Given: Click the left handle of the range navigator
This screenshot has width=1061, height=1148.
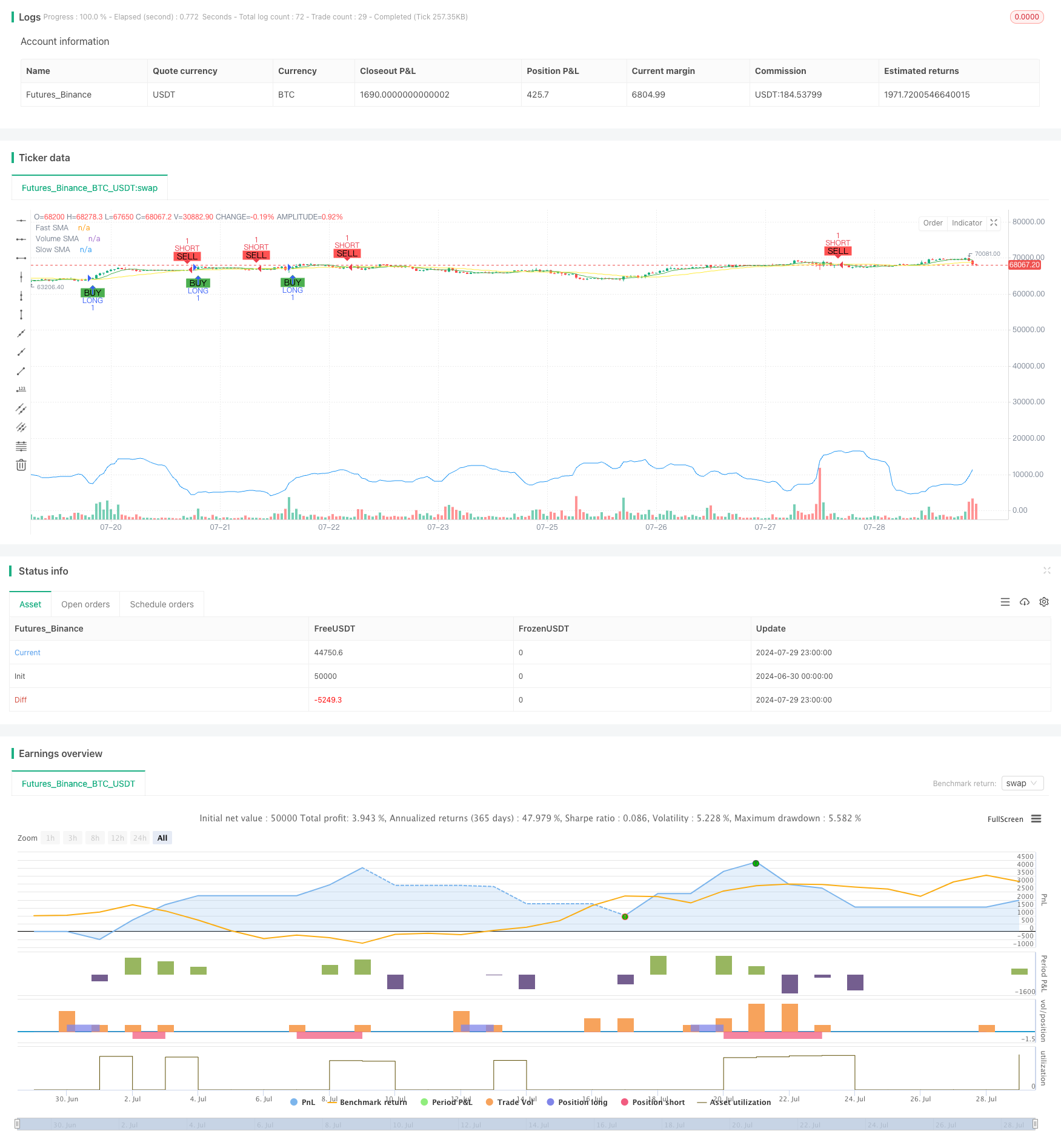Looking at the screenshot, I should pos(18,1124).
